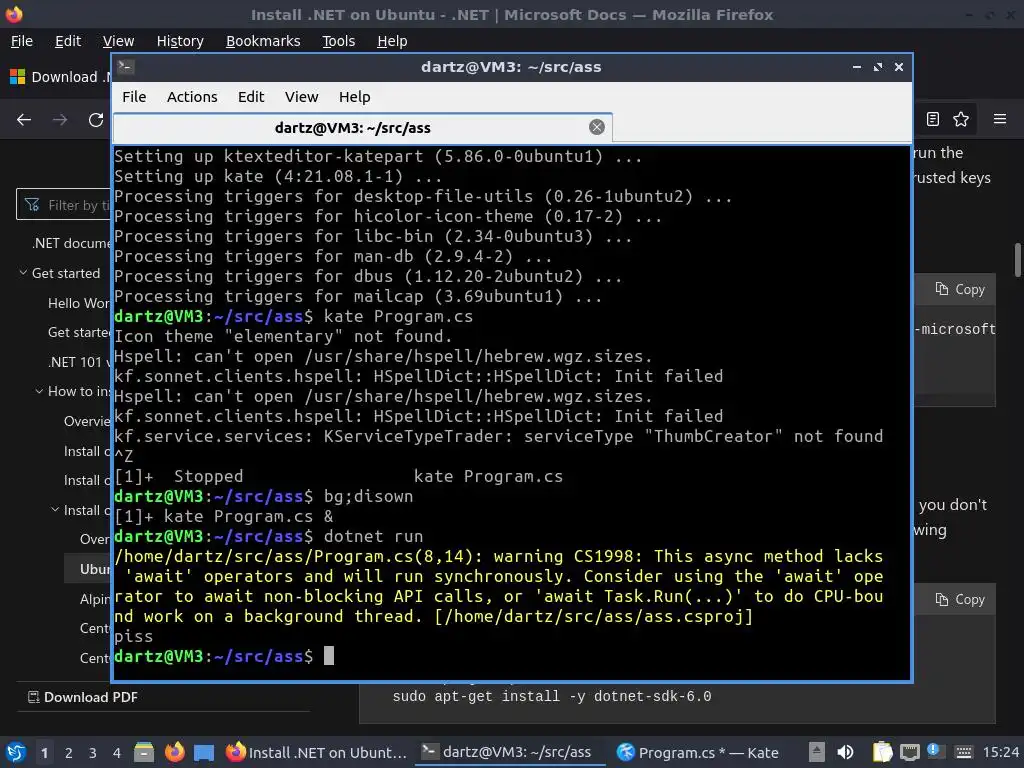
Task: Reload the page in Firefox
Action: [x=96, y=120]
